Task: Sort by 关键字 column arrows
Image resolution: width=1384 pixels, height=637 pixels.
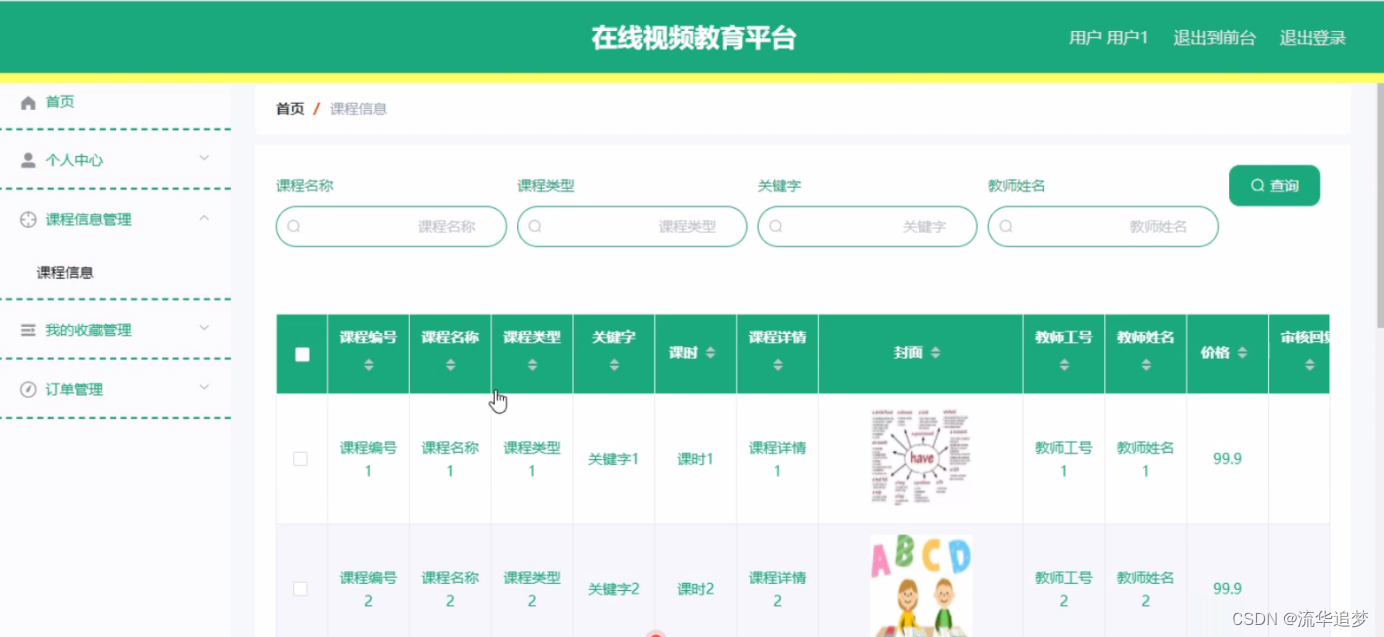Action: click(614, 366)
